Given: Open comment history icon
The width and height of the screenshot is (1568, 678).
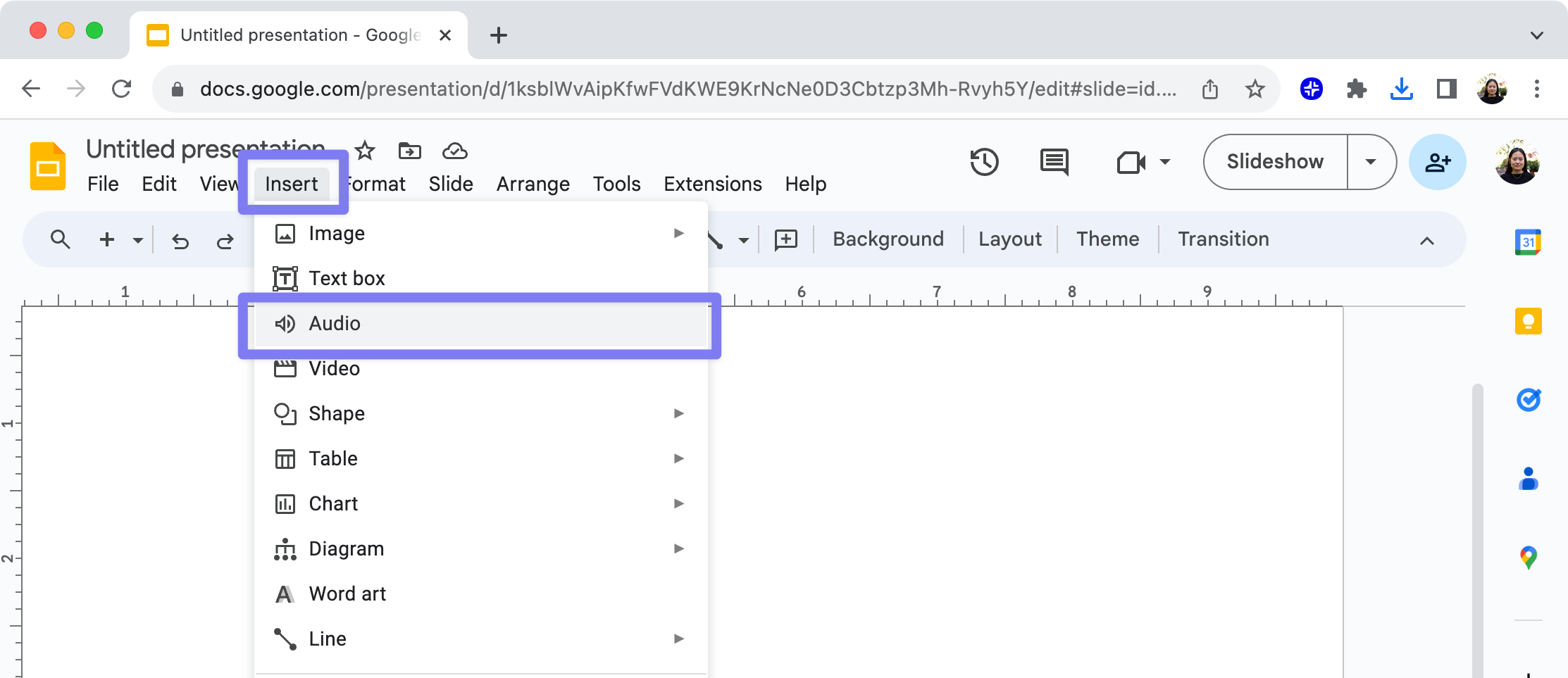Looking at the screenshot, I should (x=1054, y=162).
